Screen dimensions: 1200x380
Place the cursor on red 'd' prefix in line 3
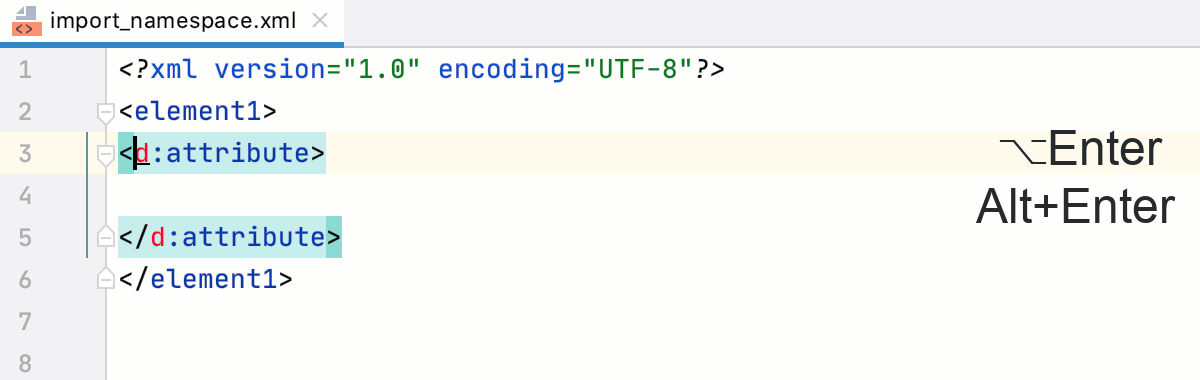coord(142,154)
